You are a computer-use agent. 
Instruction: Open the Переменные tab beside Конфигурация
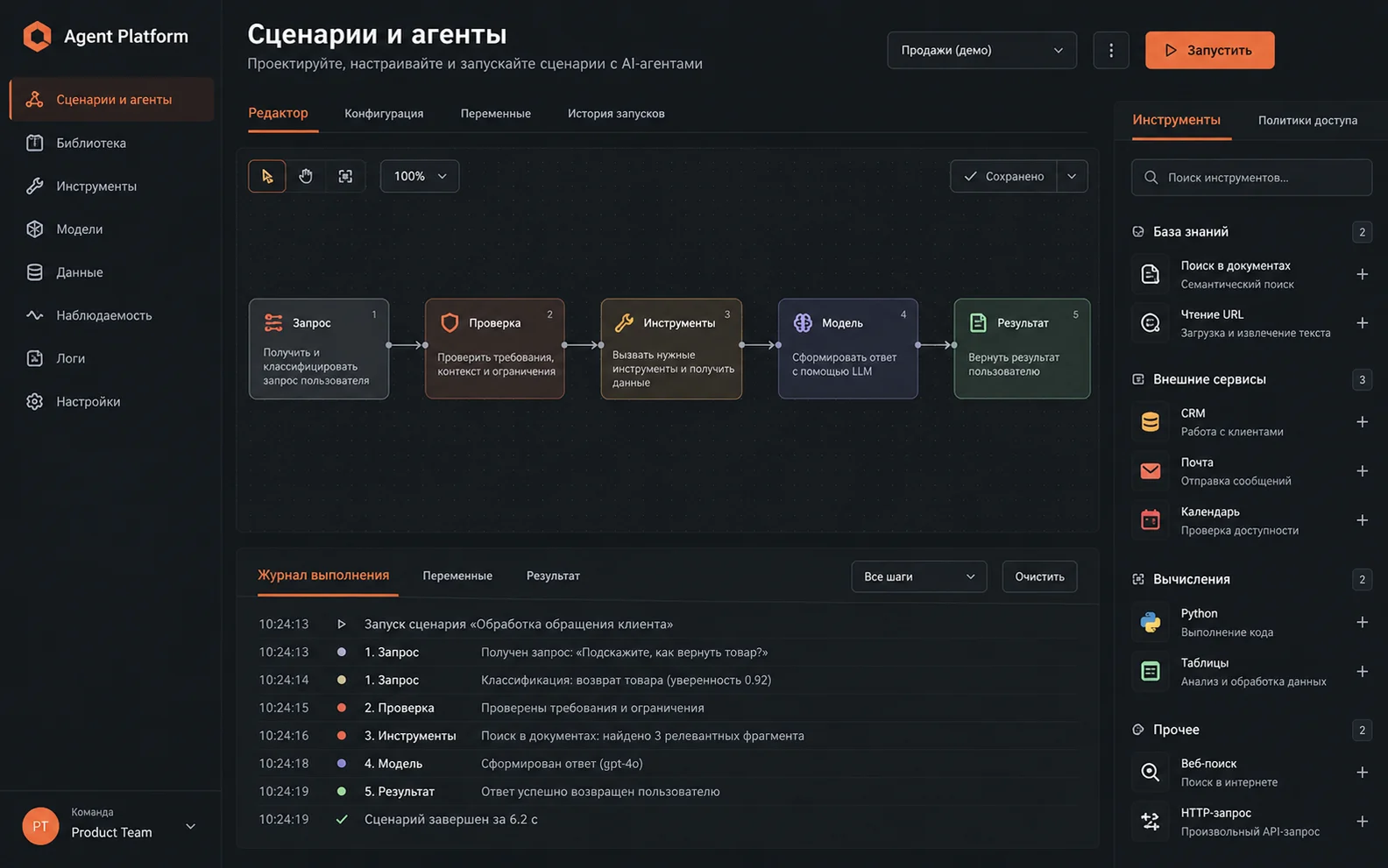[x=495, y=113]
